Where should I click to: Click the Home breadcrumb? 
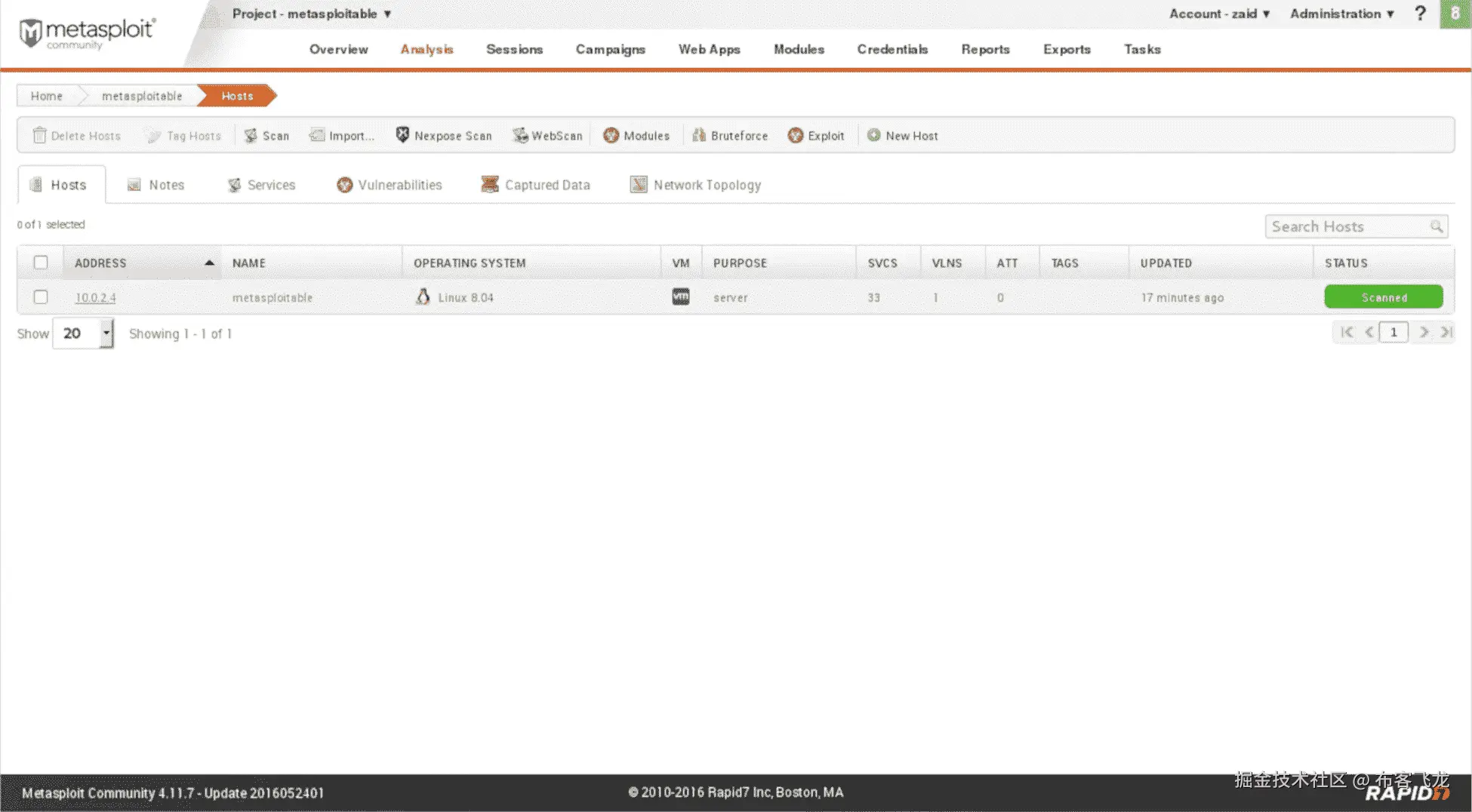[47, 96]
